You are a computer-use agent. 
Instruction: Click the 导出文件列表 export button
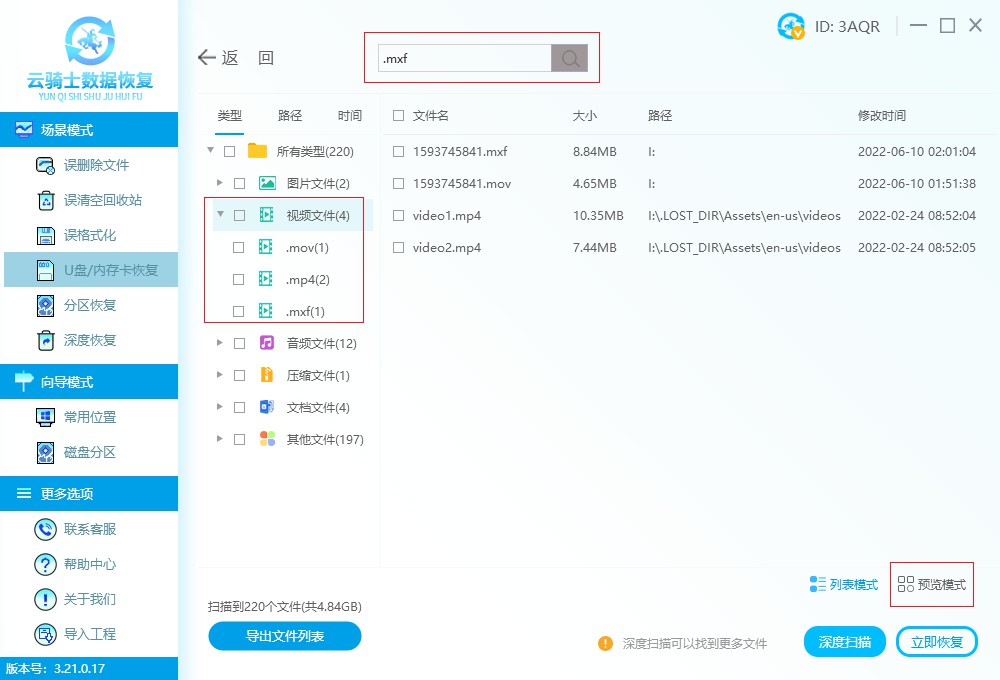284,636
